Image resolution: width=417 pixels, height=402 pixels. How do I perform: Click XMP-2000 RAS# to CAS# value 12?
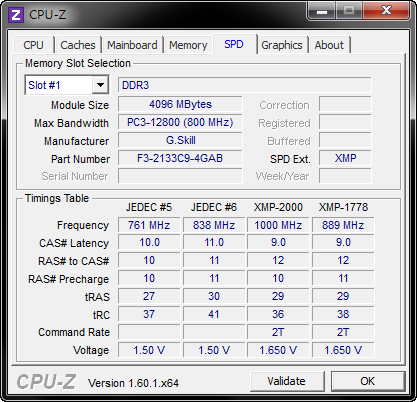278,260
